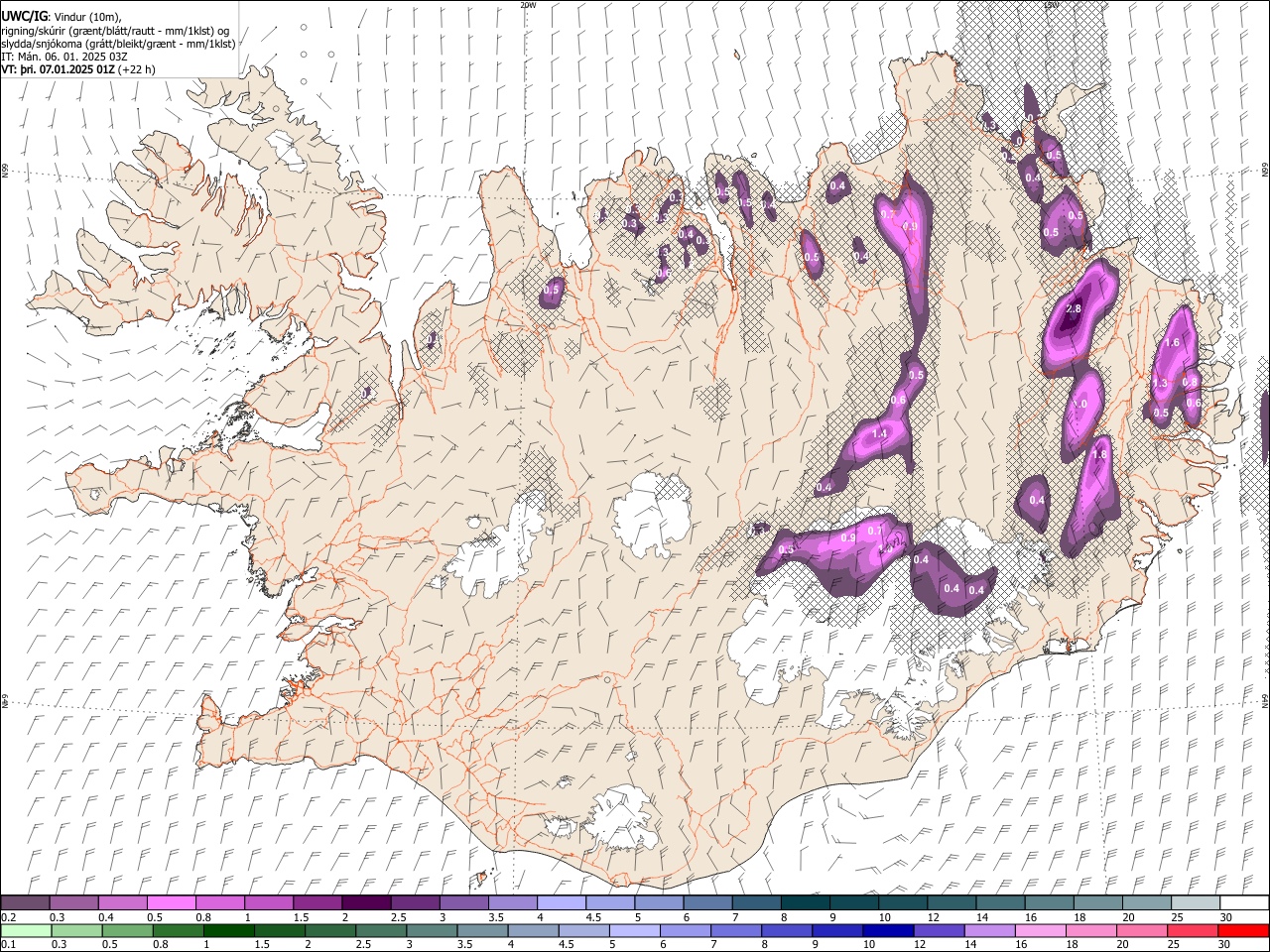This screenshot has width=1270, height=952.
Task: Click the red lower legend swatch after 30
Action: [1243, 931]
